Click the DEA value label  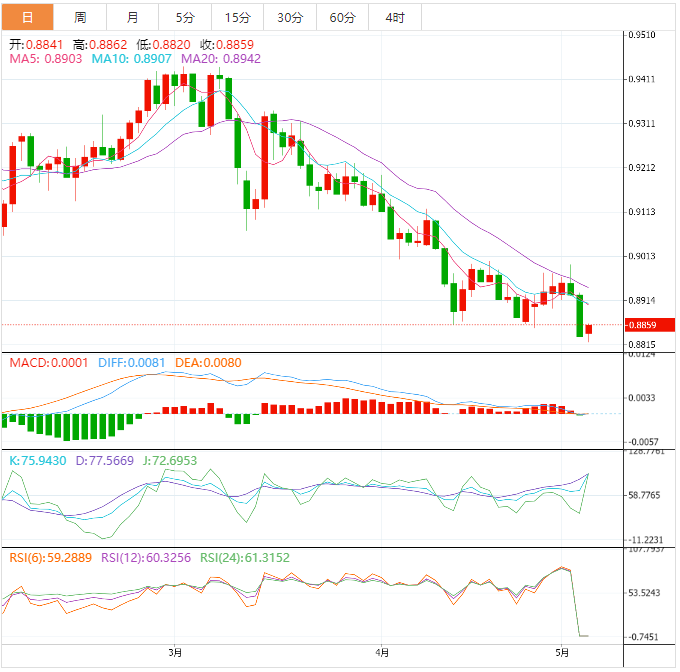[x=208, y=362]
